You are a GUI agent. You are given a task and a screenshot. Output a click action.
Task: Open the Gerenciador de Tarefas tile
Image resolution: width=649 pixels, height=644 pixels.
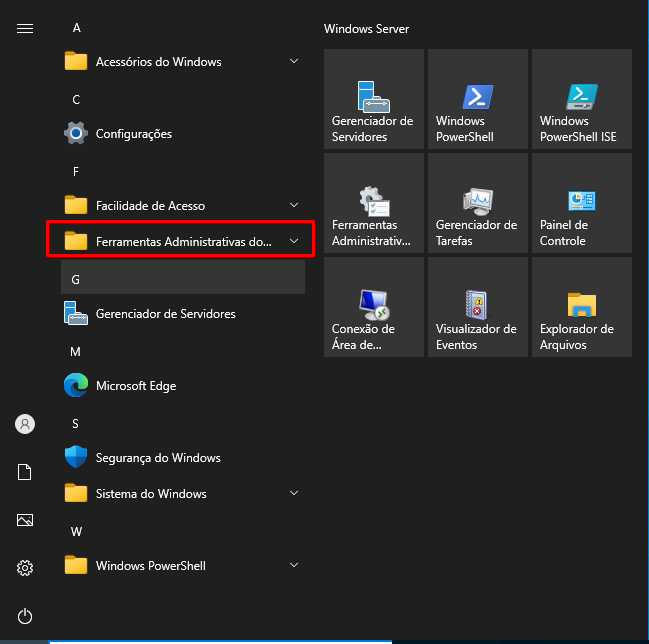click(x=478, y=203)
